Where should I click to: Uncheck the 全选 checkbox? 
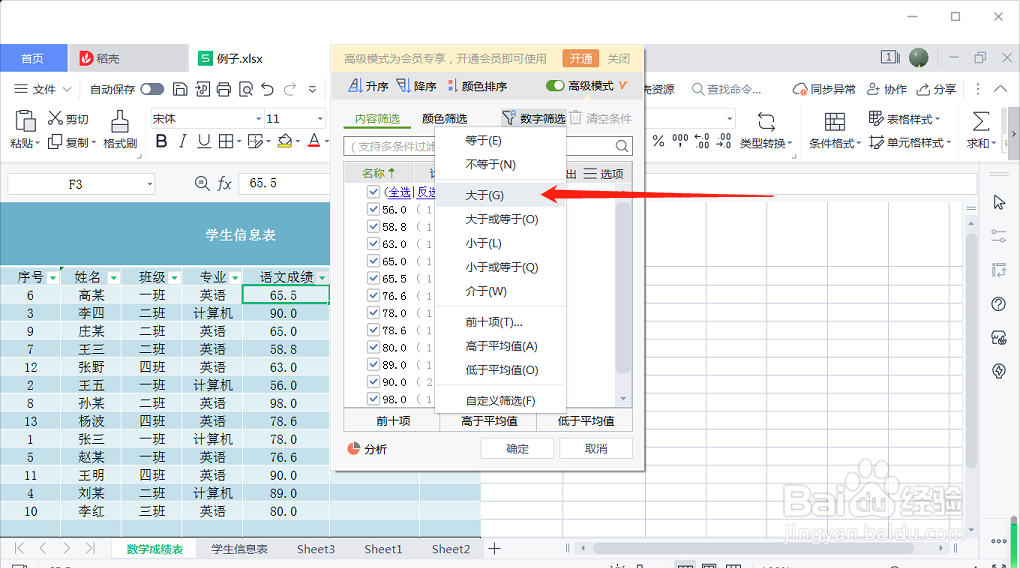point(373,192)
